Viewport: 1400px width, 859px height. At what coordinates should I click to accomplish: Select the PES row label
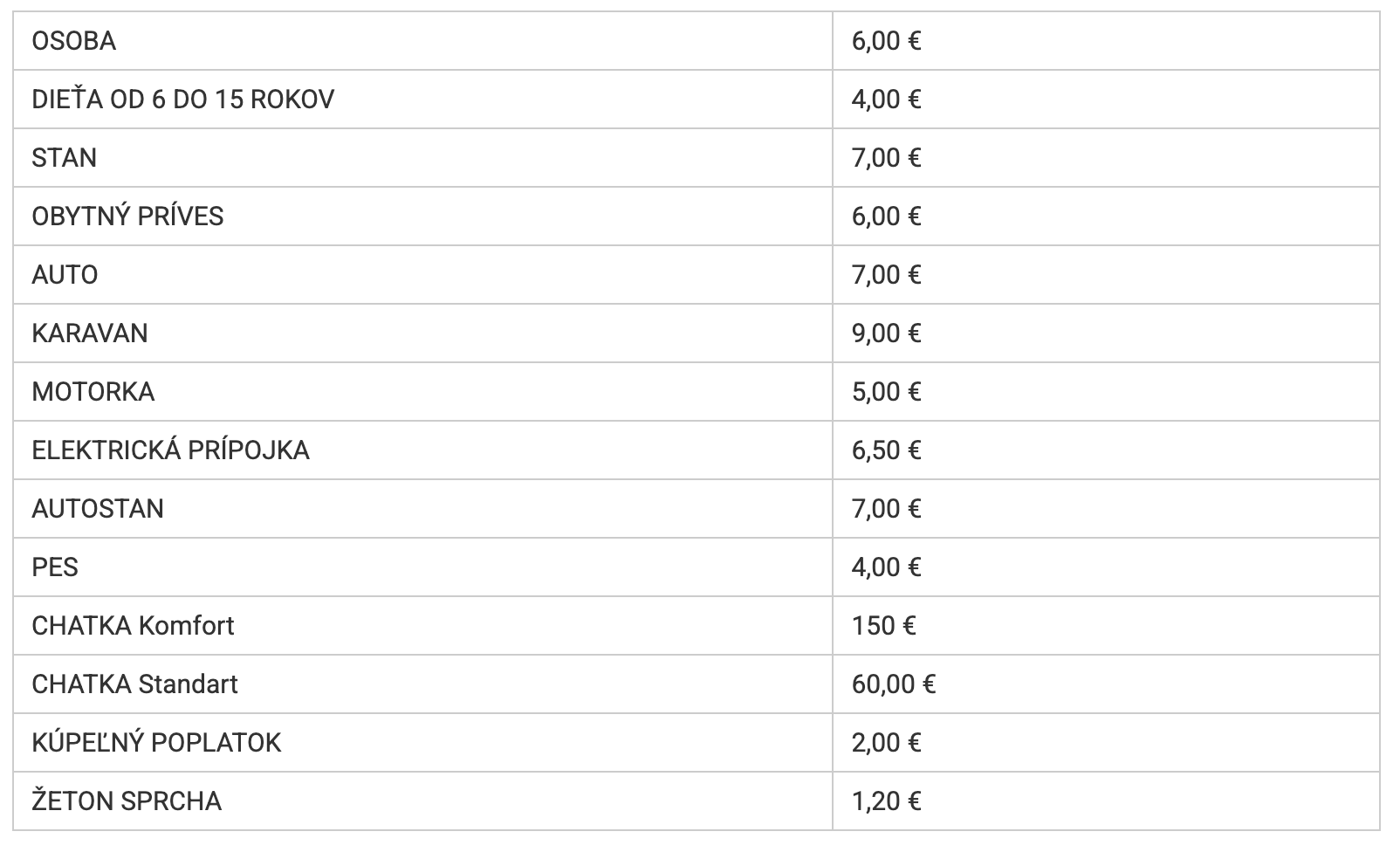(x=55, y=567)
